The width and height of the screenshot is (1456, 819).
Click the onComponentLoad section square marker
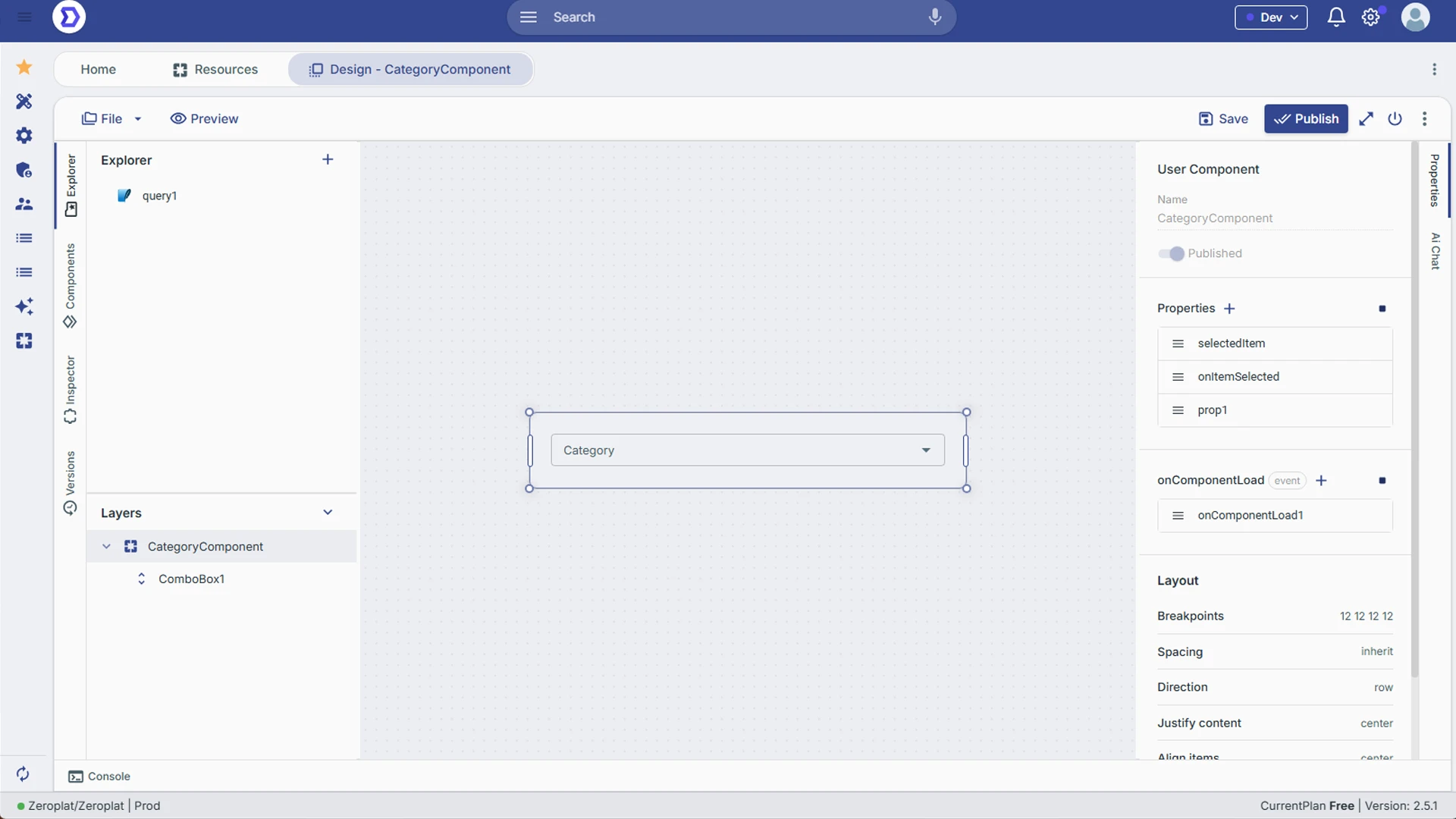pyautogui.click(x=1382, y=481)
